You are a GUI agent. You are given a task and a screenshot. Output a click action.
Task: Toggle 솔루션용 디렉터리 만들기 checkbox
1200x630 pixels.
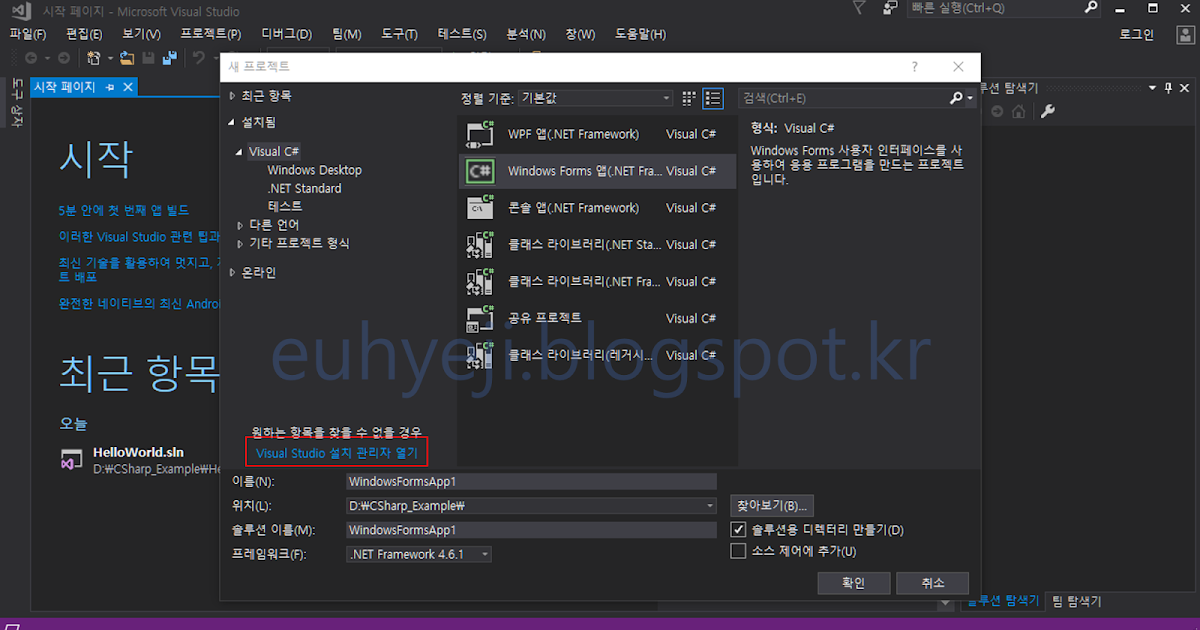pos(739,529)
